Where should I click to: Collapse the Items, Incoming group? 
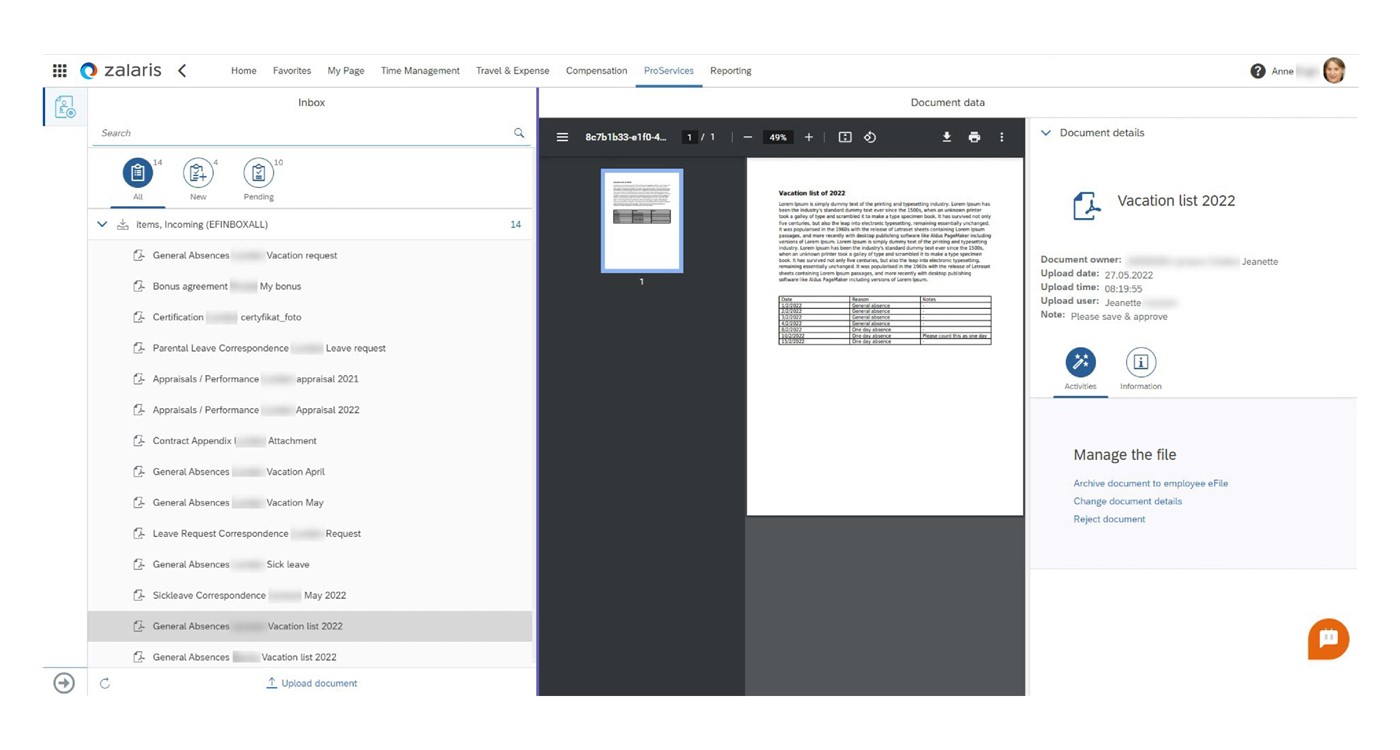pos(102,225)
